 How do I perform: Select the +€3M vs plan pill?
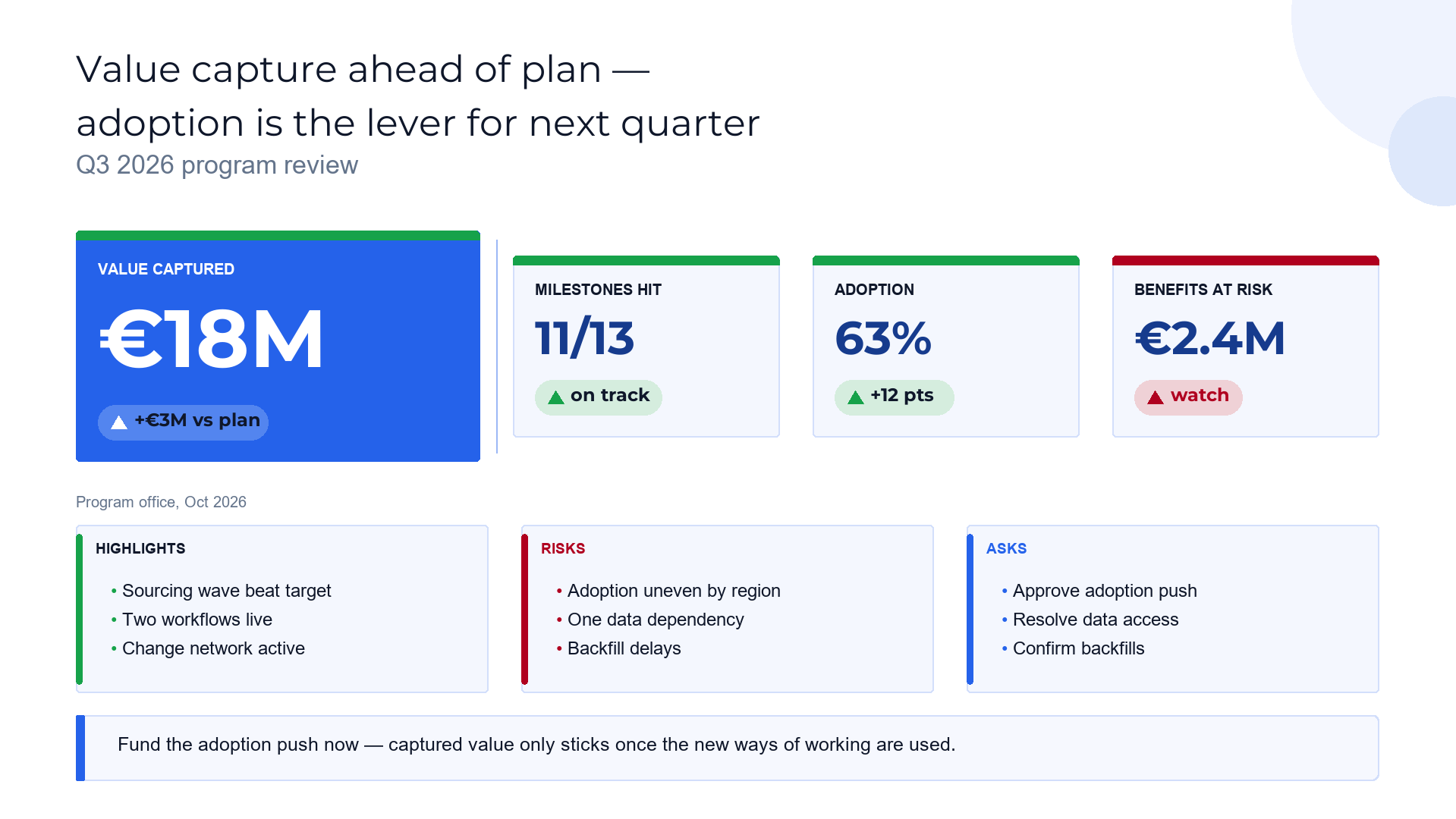pyautogui.click(x=183, y=422)
